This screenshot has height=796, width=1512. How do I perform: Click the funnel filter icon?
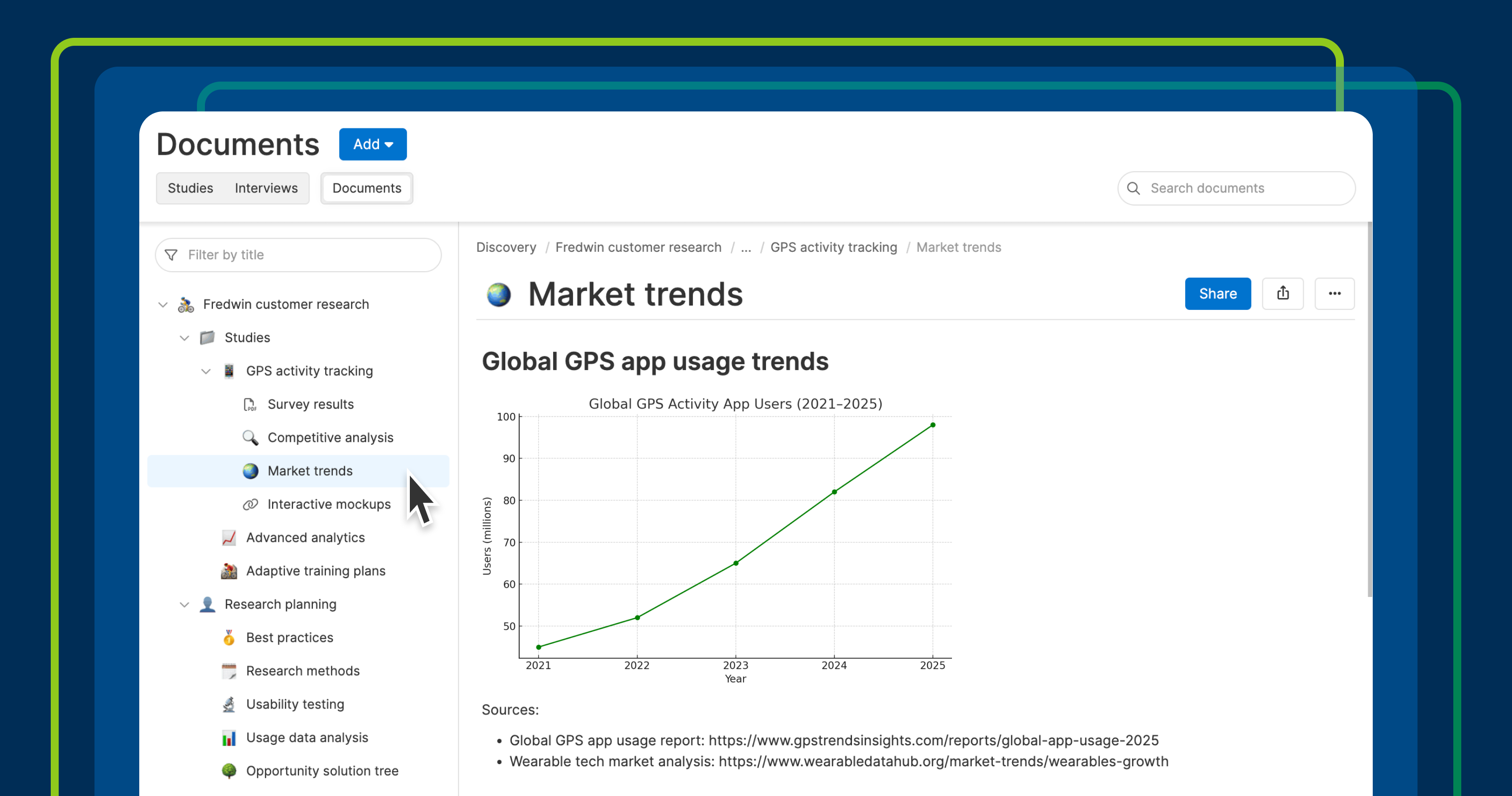tap(172, 255)
